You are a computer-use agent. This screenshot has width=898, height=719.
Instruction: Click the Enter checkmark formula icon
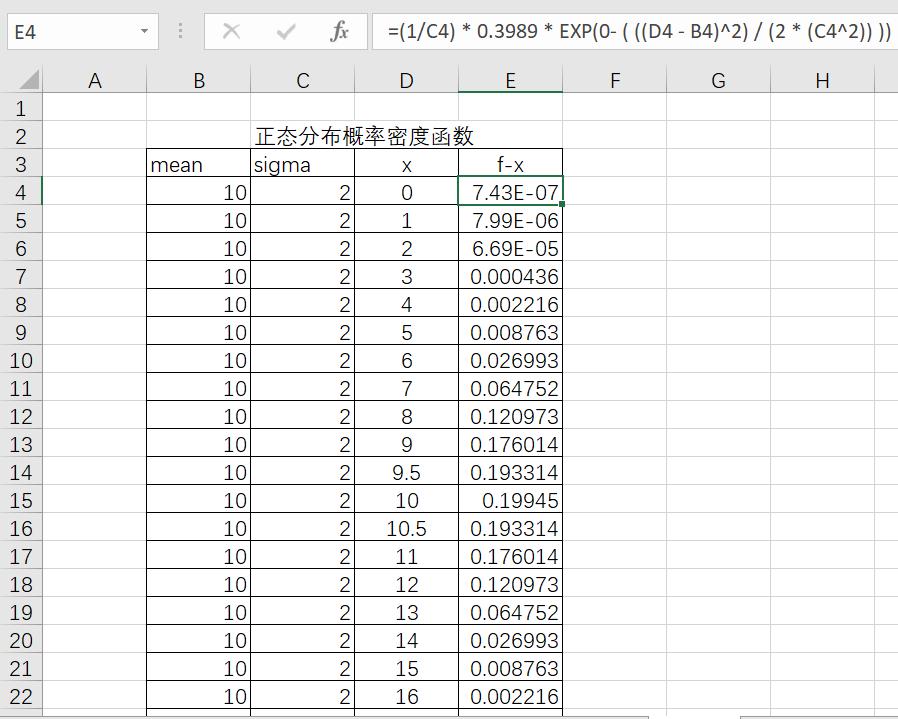286,32
